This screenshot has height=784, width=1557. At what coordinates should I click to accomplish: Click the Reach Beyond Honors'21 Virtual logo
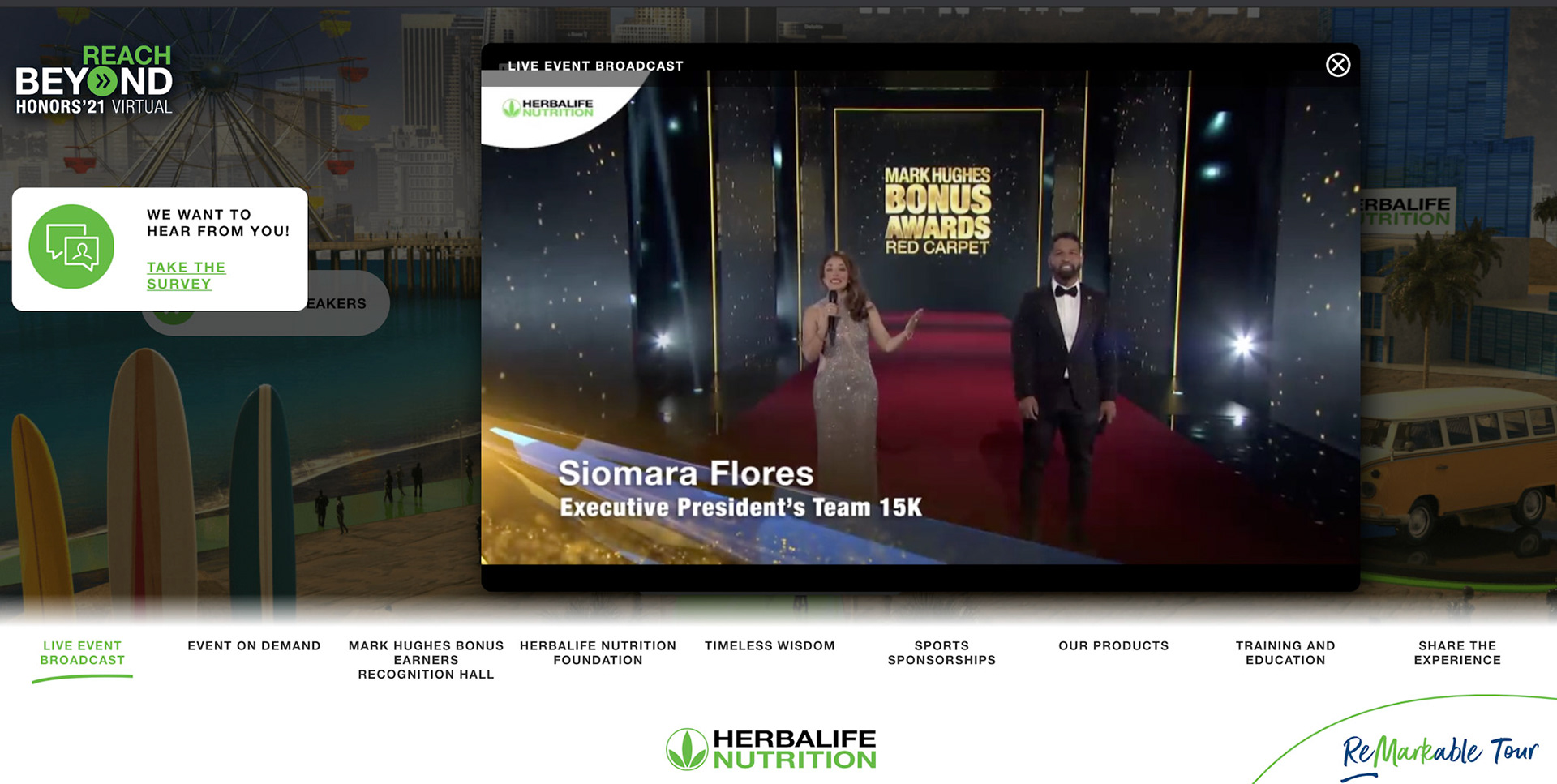[x=94, y=79]
